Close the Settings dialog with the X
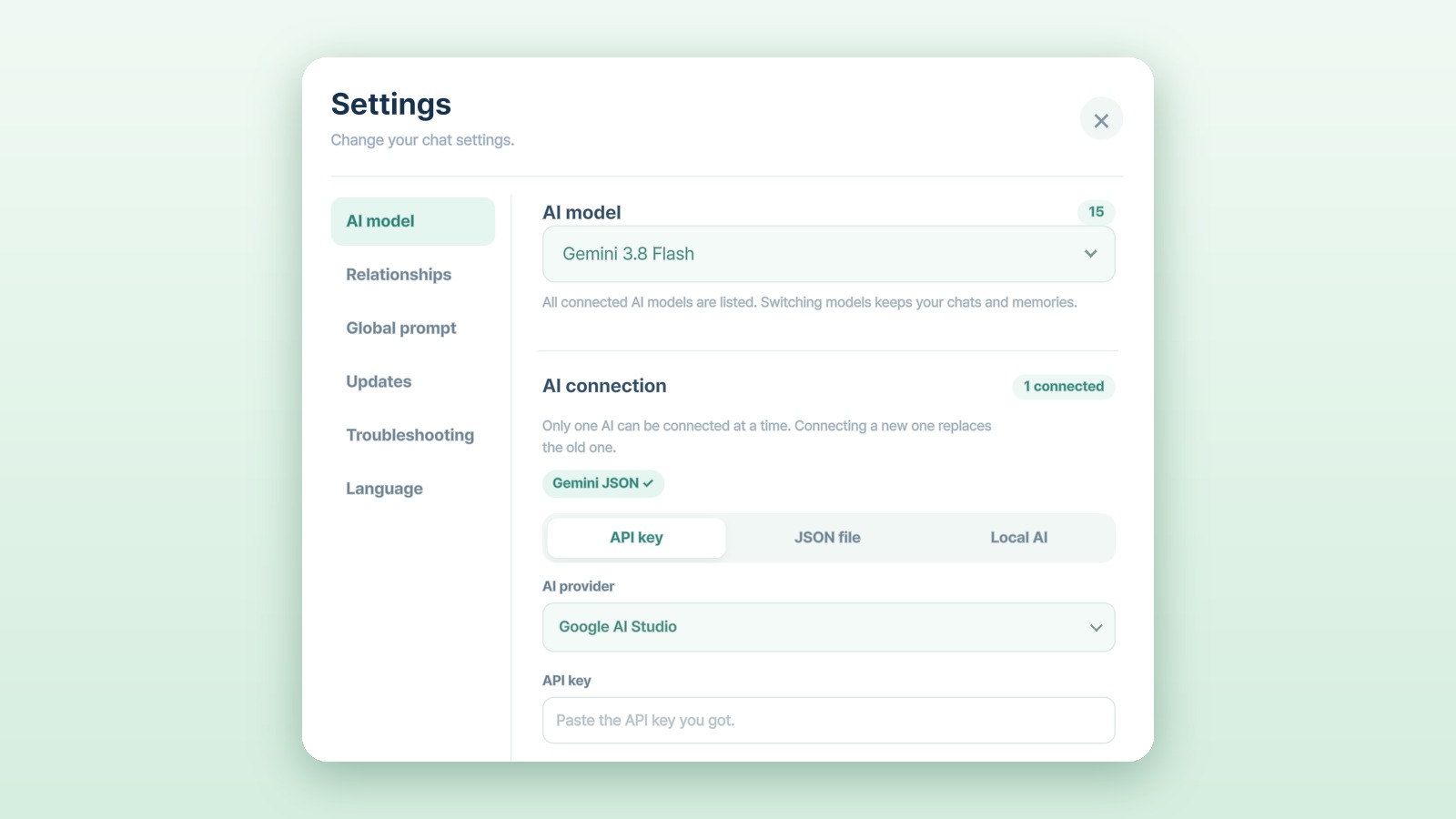Image resolution: width=1456 pixels, height=819 pixels. 1101,119
